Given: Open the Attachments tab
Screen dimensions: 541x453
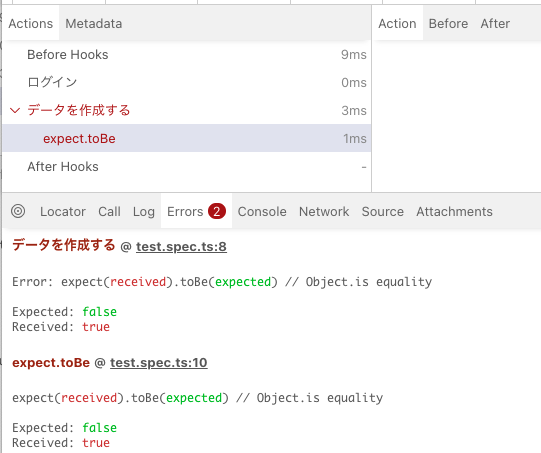Looking at the screenshot, I should tap(454, 211).
